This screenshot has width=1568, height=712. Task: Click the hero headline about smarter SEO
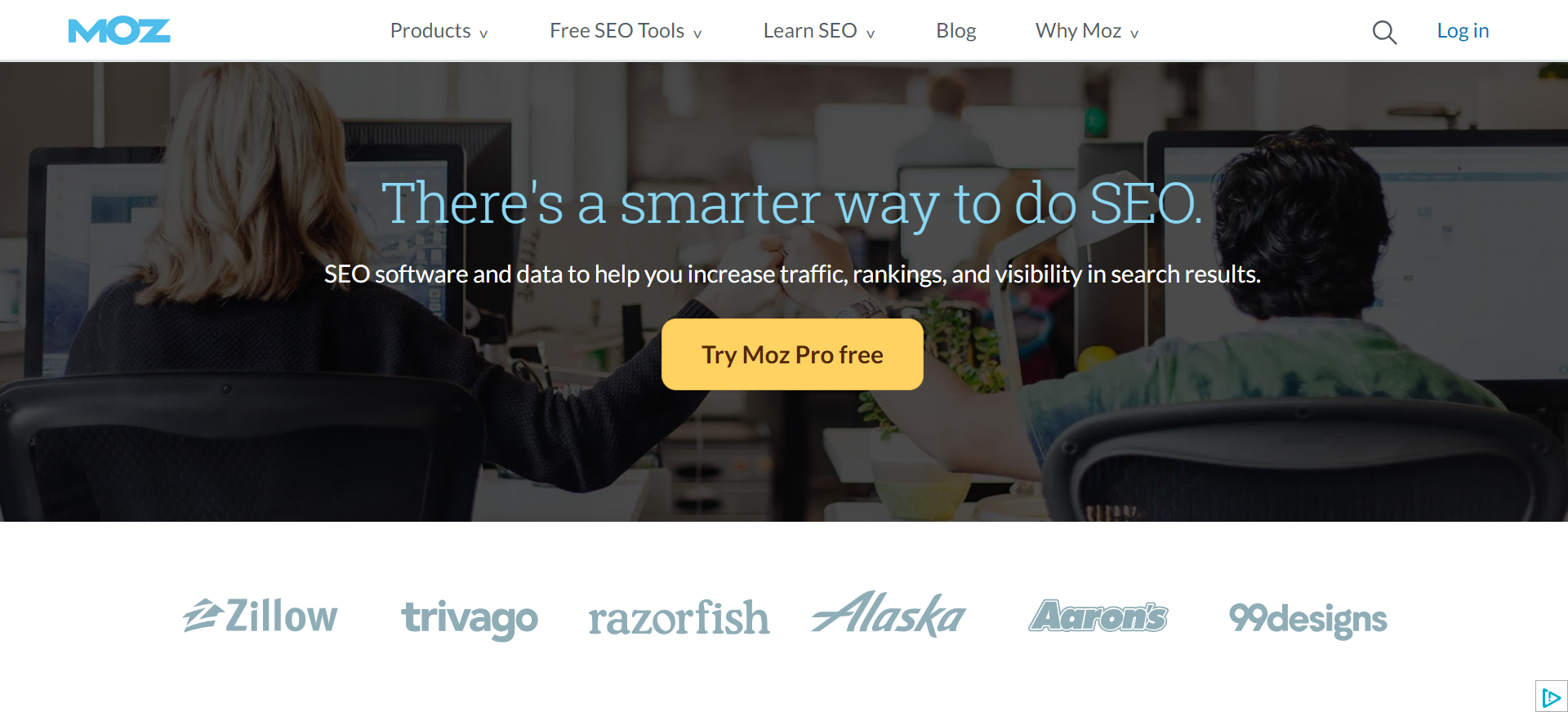click(x=792, y=203)
